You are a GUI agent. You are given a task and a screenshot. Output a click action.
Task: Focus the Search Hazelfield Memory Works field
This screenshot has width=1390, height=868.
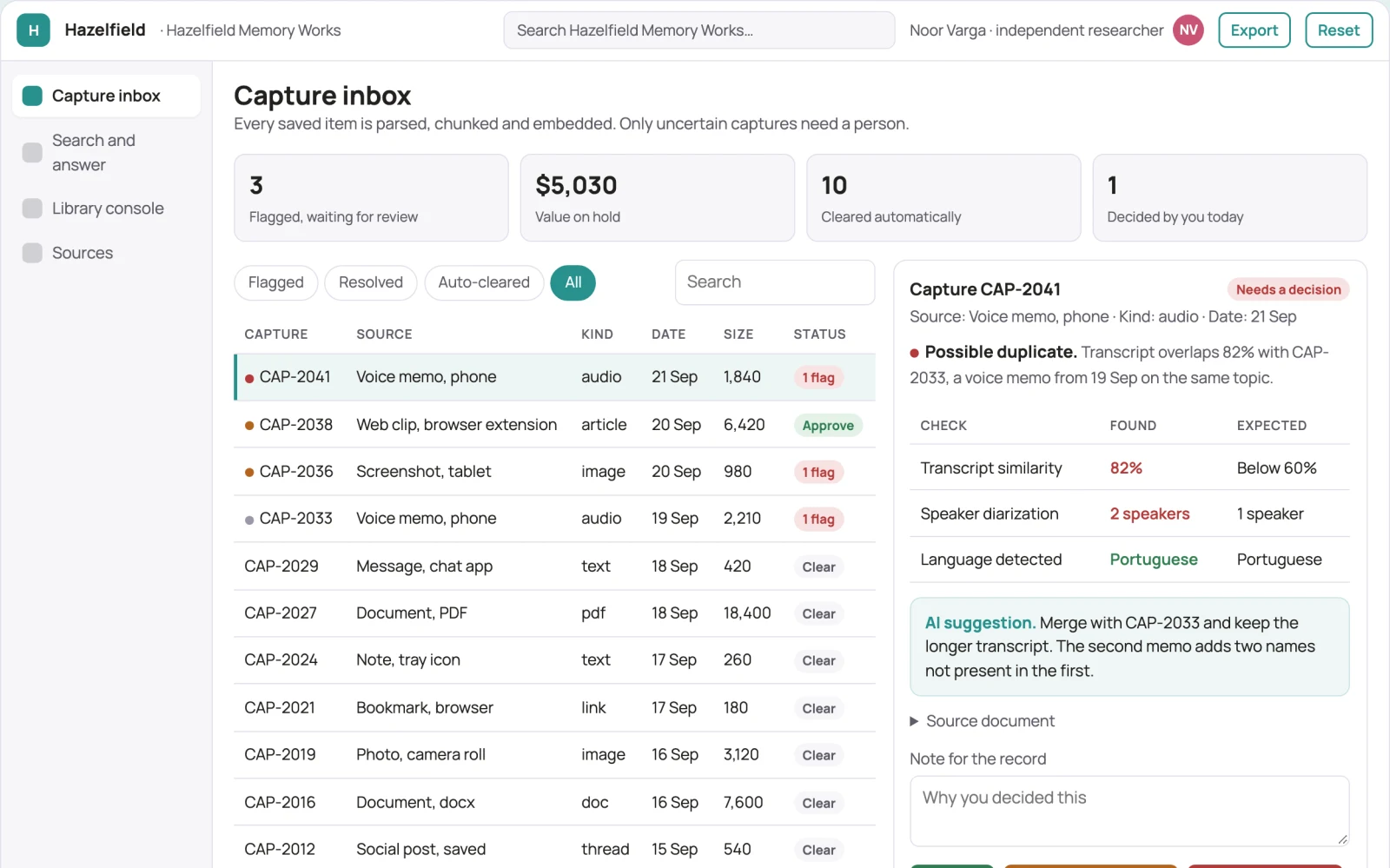click(699, 30)
